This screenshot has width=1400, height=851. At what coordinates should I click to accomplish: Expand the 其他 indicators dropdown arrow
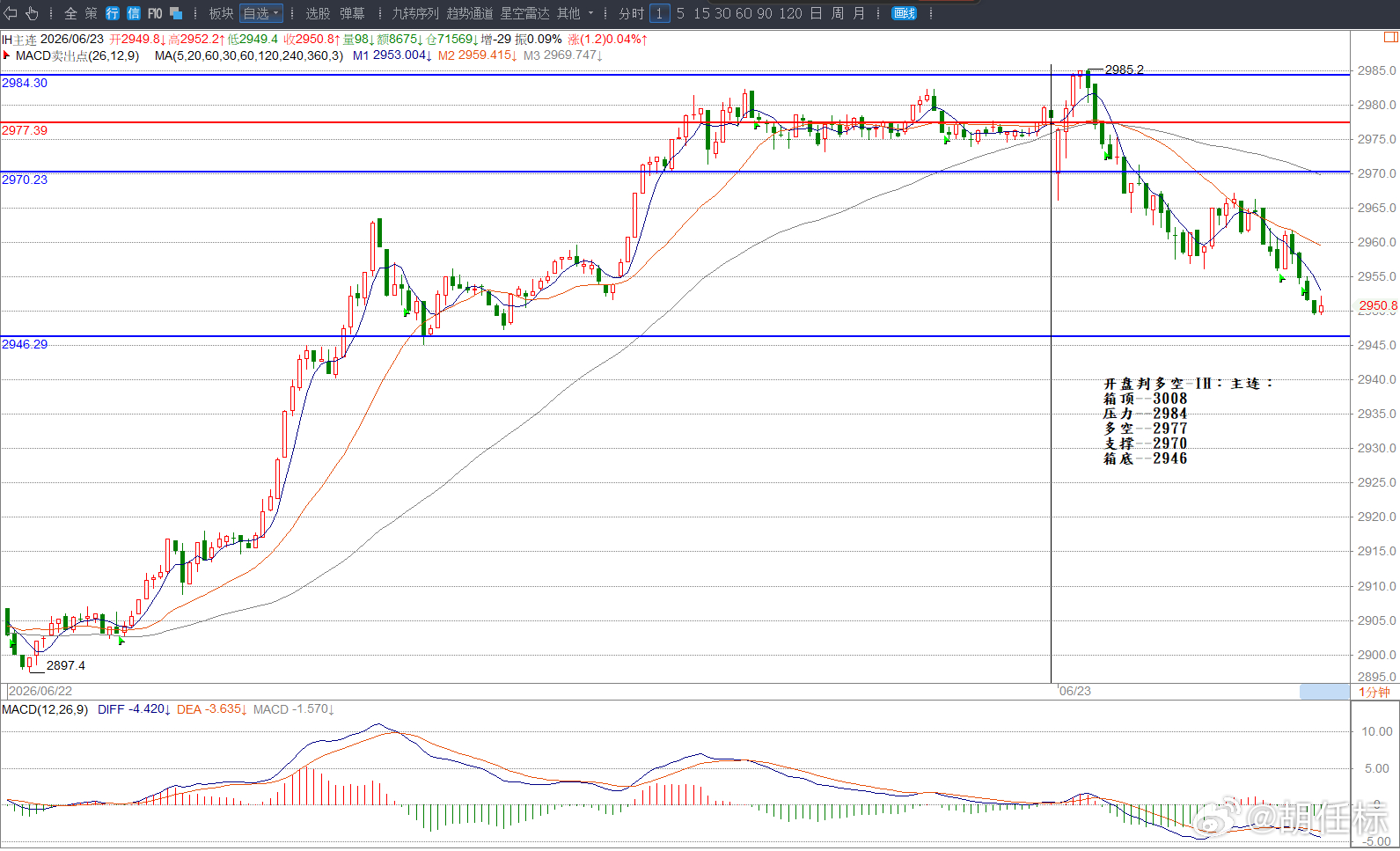point(590,13)
